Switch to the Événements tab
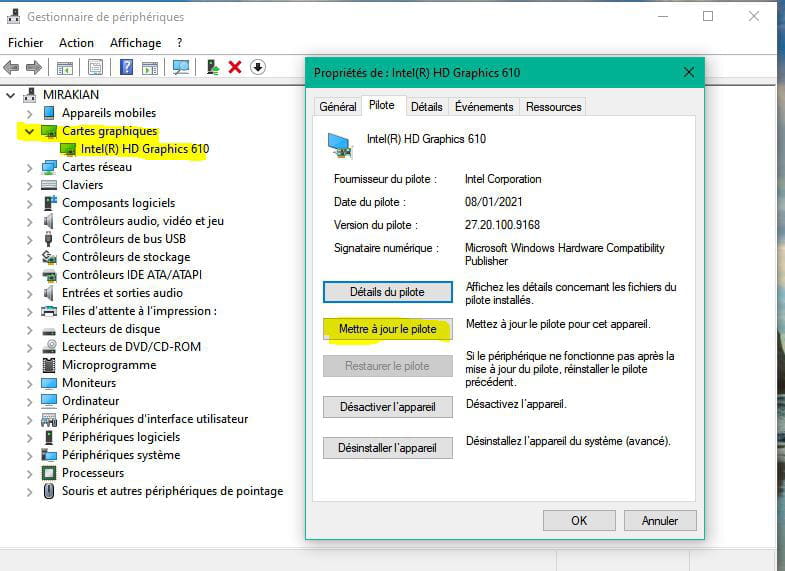Viewport: 785px width, 571px height. 484,107
